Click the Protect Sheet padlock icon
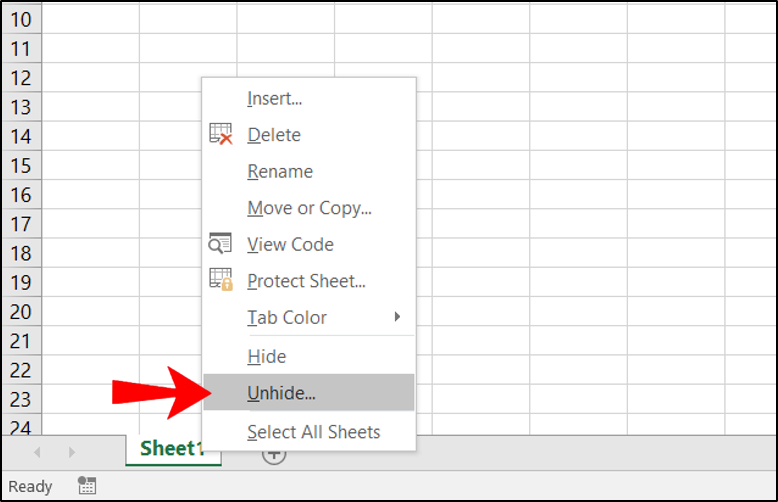The image size is (778, 502). [x=220, y=281]
